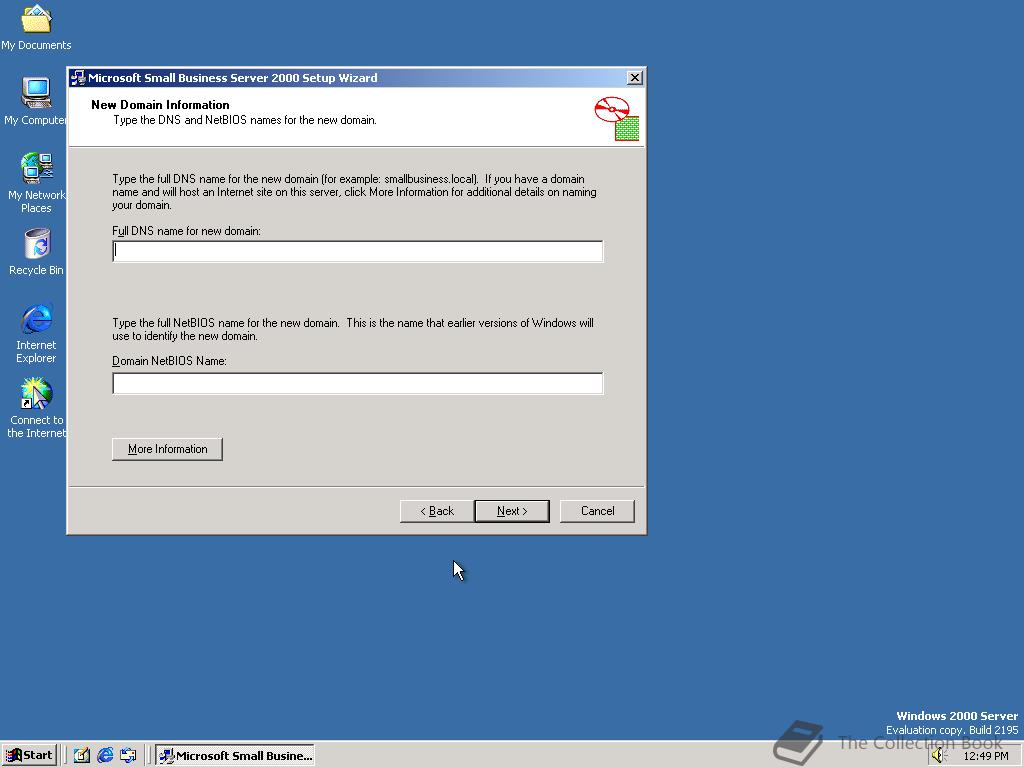Select the Recycle Bin icon

coord(37,251)
